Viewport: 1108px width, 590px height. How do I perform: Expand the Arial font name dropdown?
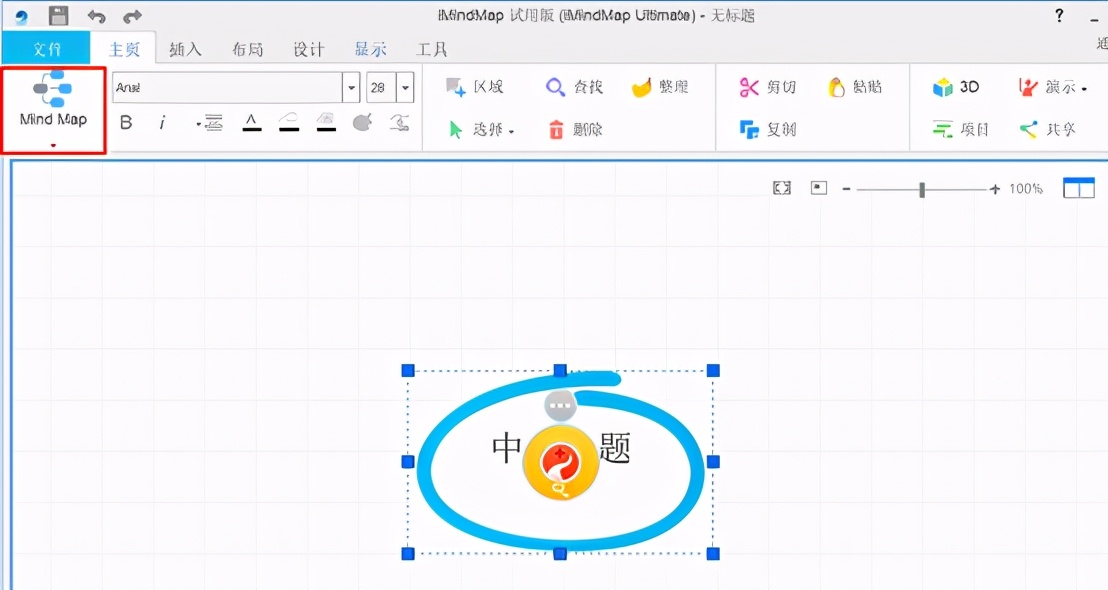point(351,88)
